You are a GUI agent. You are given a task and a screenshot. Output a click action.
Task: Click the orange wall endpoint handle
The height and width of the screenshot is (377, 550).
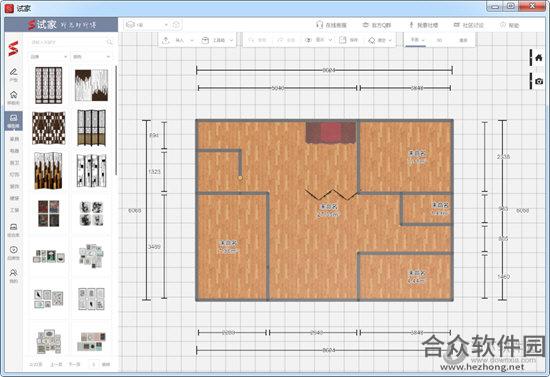(x=240, y=178)
